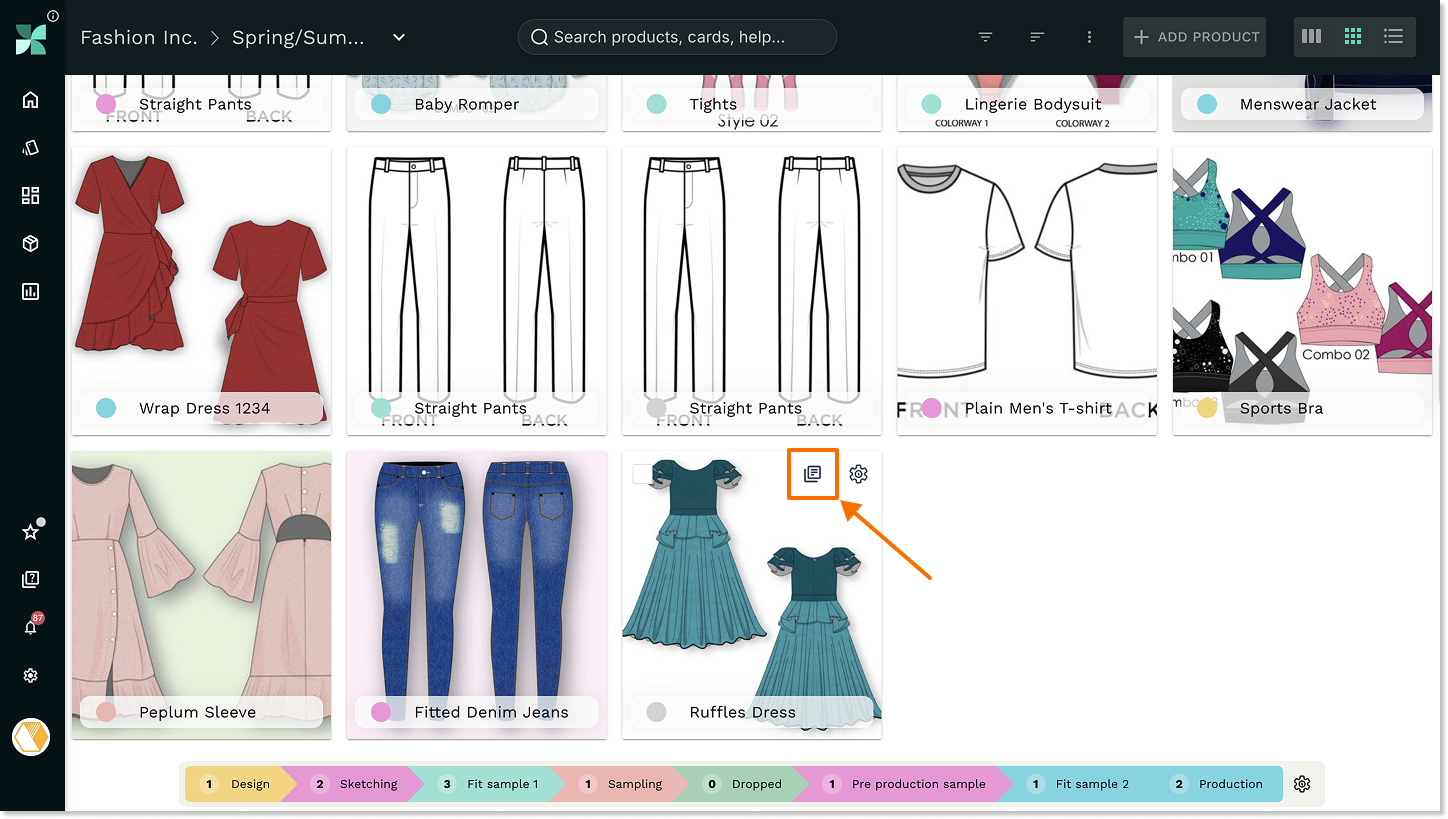This screenshot has width=1448, height=819.
Task: Select the Ruffles Dress card checkbox
Action: [x=643, y=474]
